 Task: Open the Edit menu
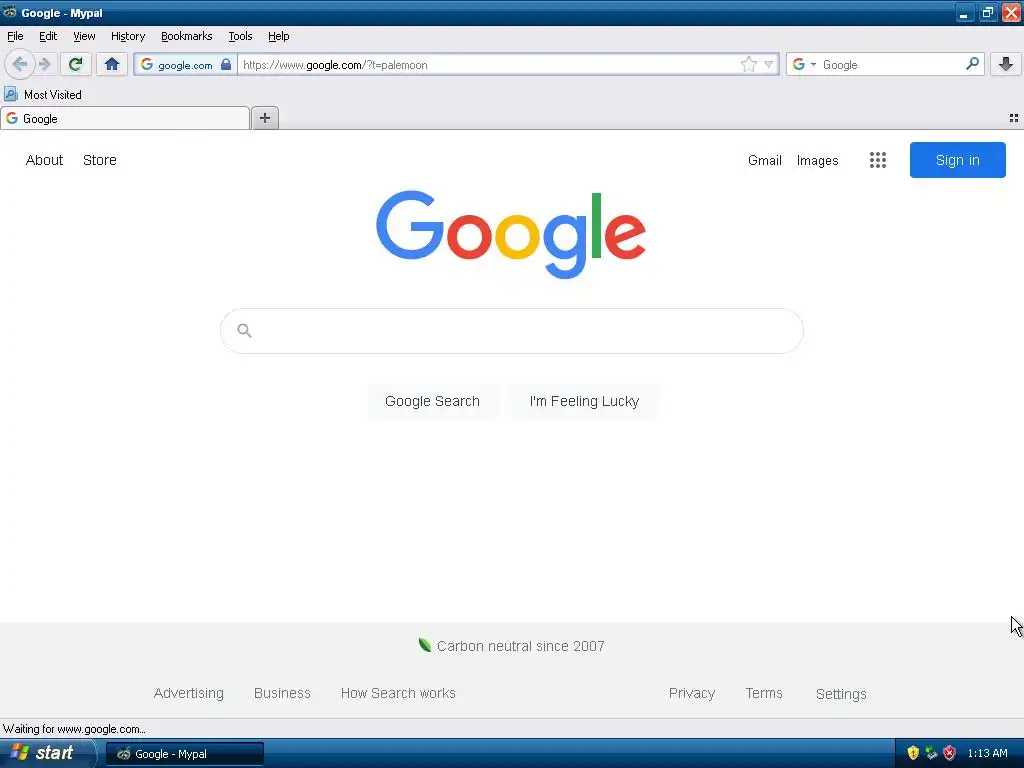[x=48, y=36]
